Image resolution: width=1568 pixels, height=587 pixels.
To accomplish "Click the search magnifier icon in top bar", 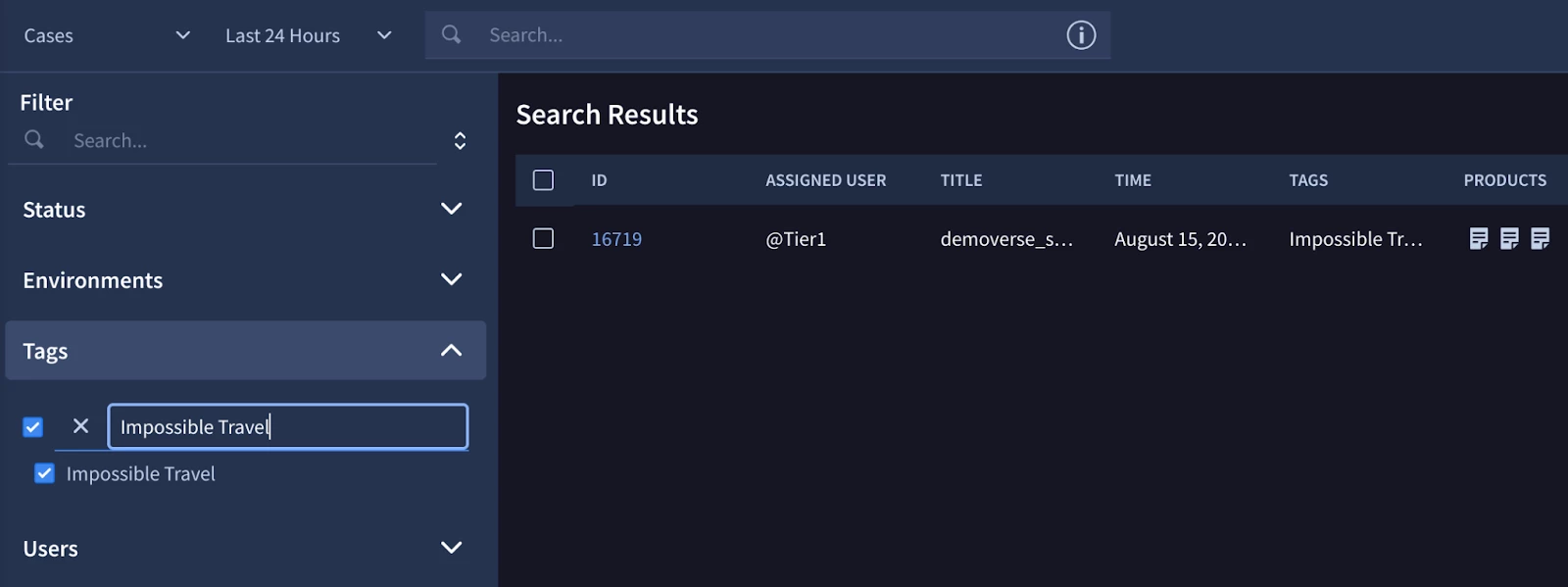I will pos(451,34).
